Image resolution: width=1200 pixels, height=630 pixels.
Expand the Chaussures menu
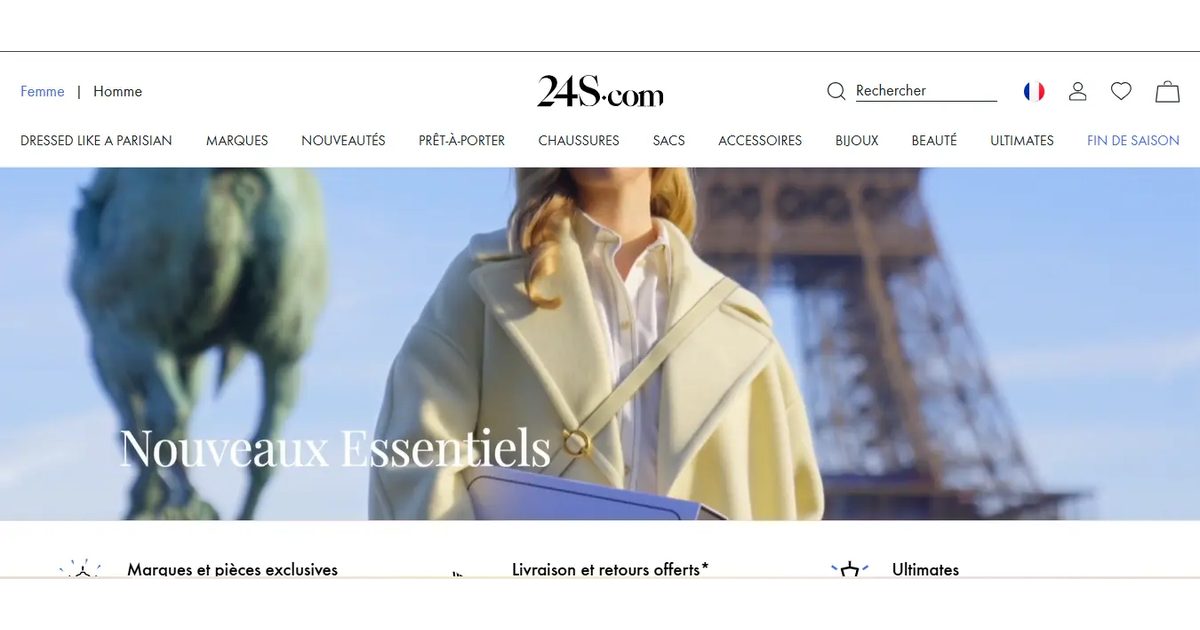coord(579,141)
